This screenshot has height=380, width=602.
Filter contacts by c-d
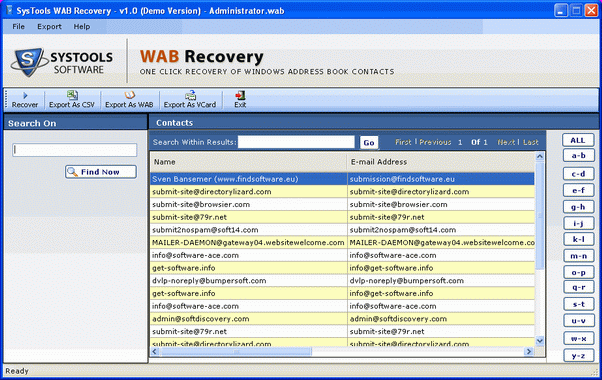tap(579, 173)
